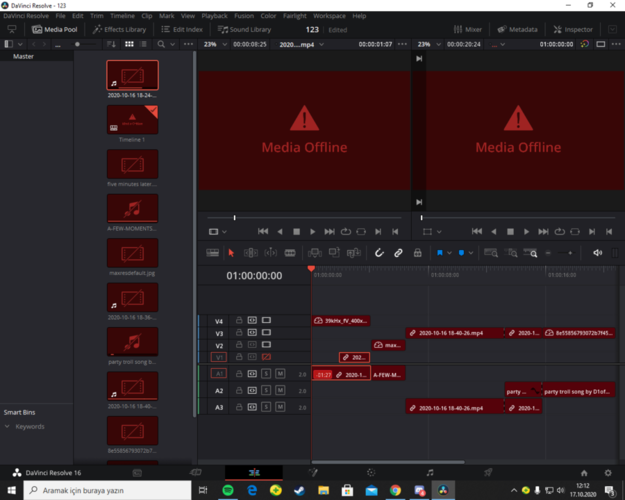Viewport: 625px width, 500px height.
Task: Open the File menu
Action: coord(60,16)
